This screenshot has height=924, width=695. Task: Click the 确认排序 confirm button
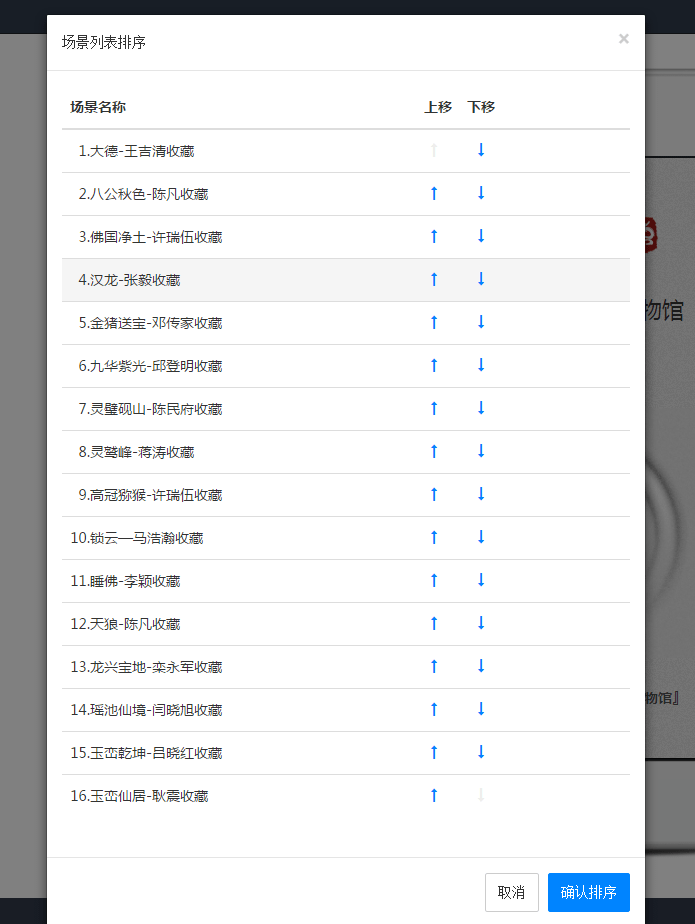coord(588,892)
